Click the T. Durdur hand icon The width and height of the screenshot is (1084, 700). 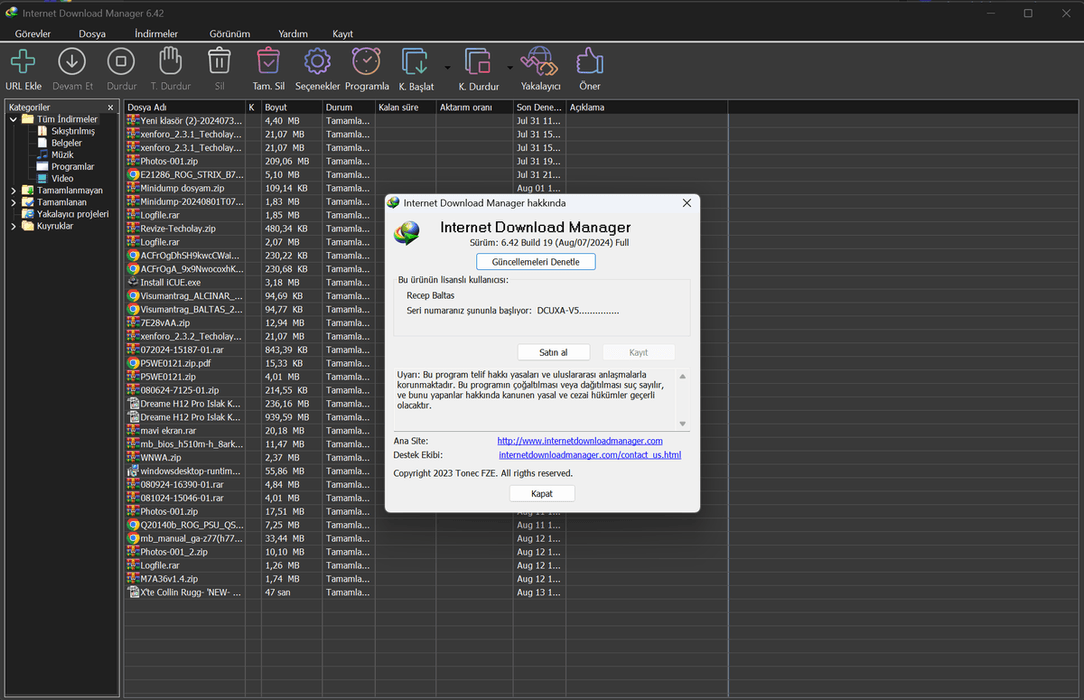coord(170,61)
